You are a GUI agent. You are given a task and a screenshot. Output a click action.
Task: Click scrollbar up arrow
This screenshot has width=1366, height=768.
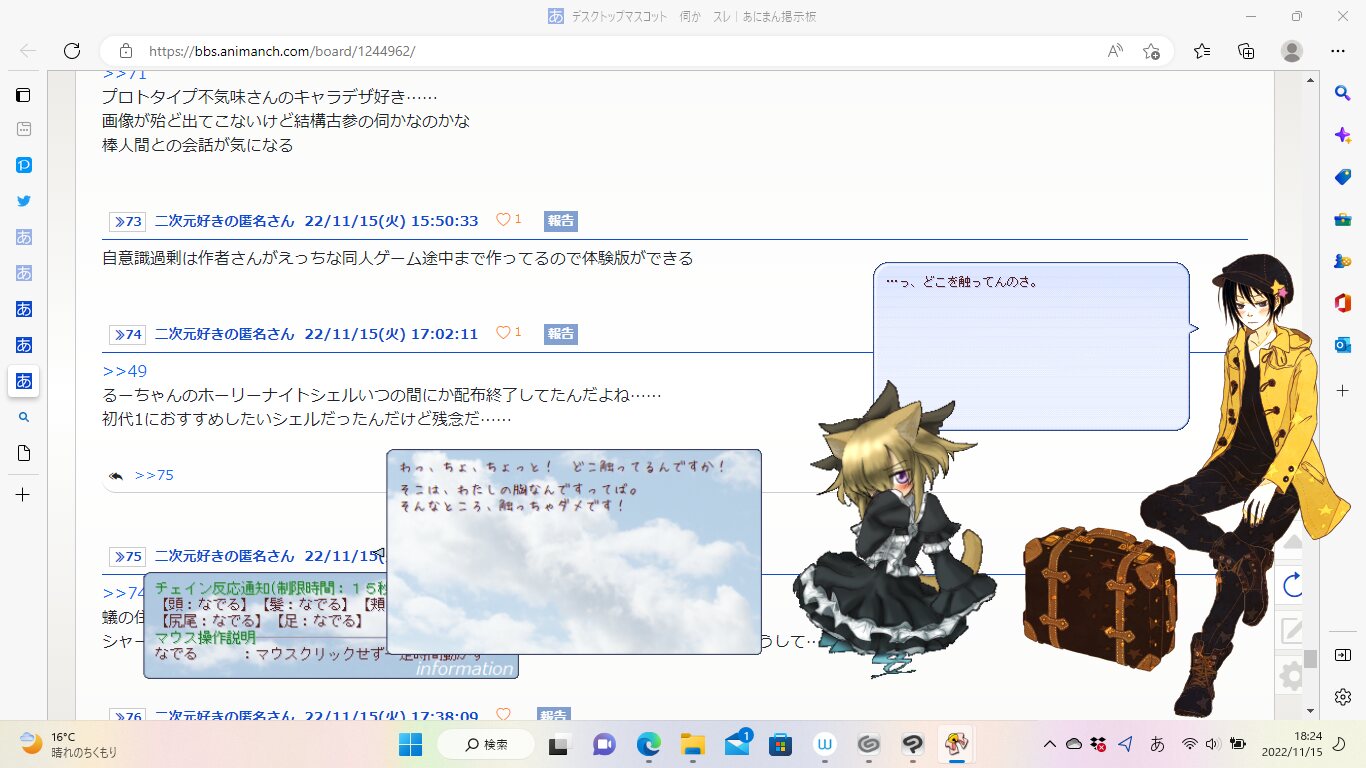pos(1309,79)
